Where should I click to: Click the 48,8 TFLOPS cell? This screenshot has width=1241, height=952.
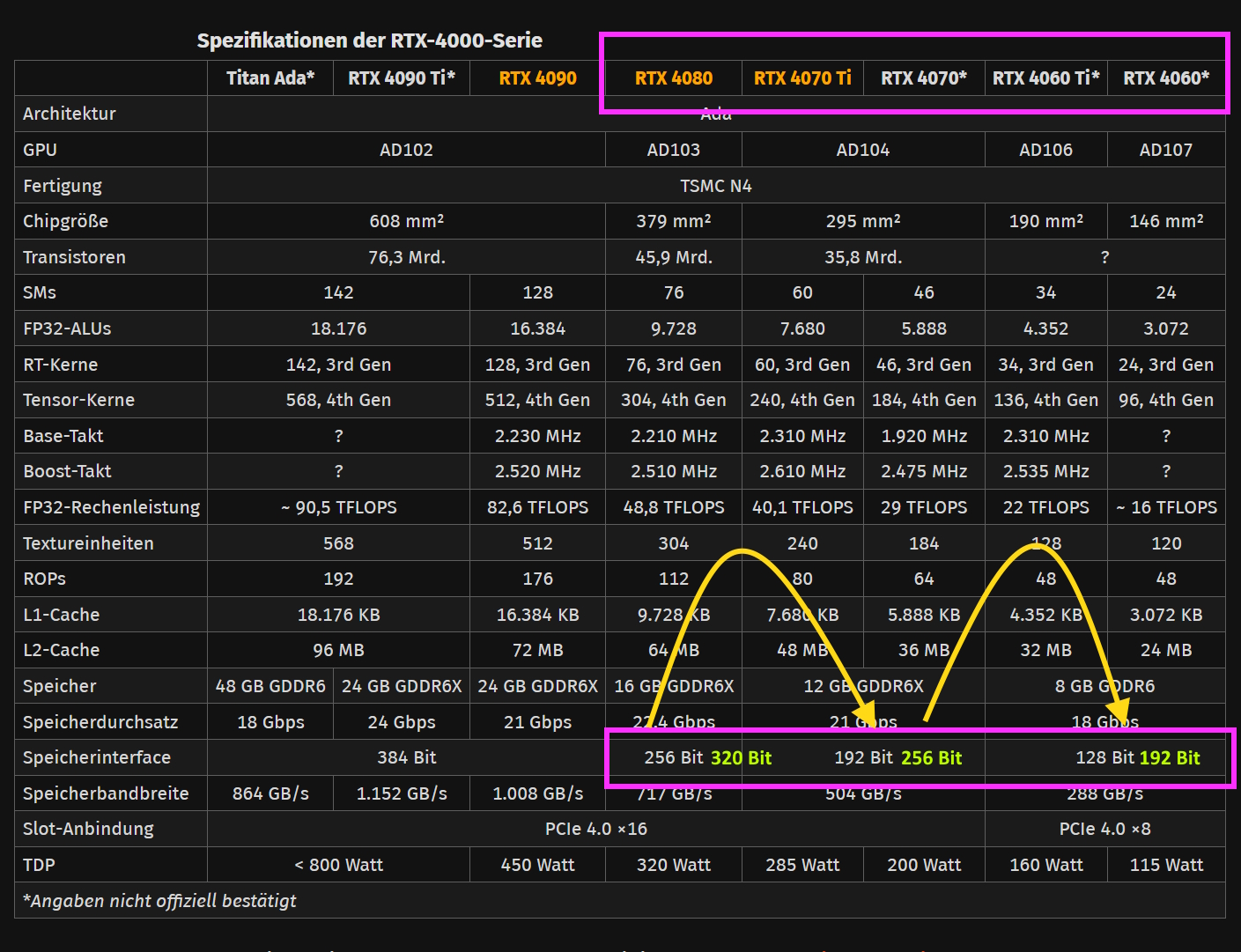pos(674,507)
